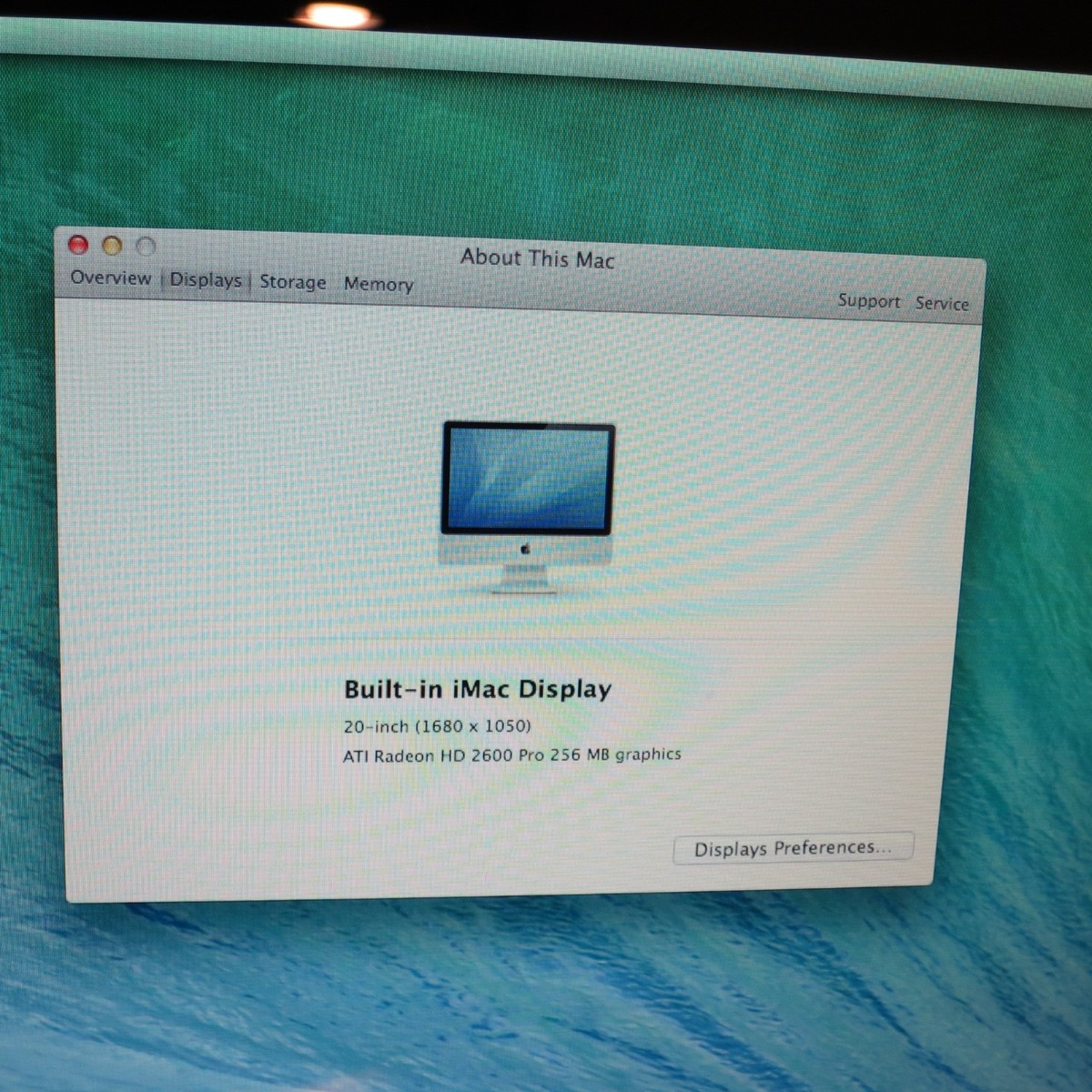Click the gray zoom window button
Viewport: 1092px width, 1092px height.
click(x=146, y=247)
